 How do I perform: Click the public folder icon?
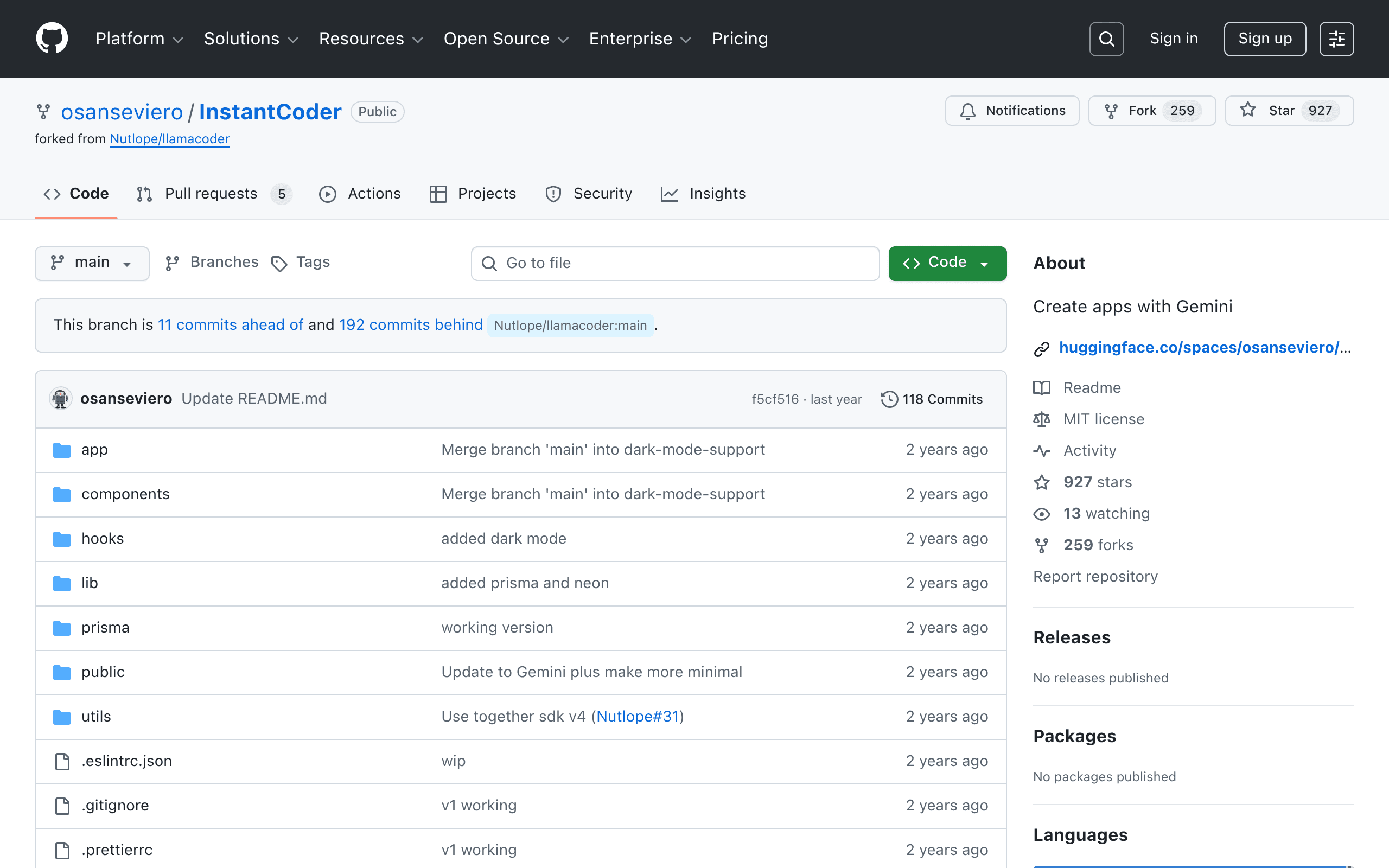tap(62, 672)
